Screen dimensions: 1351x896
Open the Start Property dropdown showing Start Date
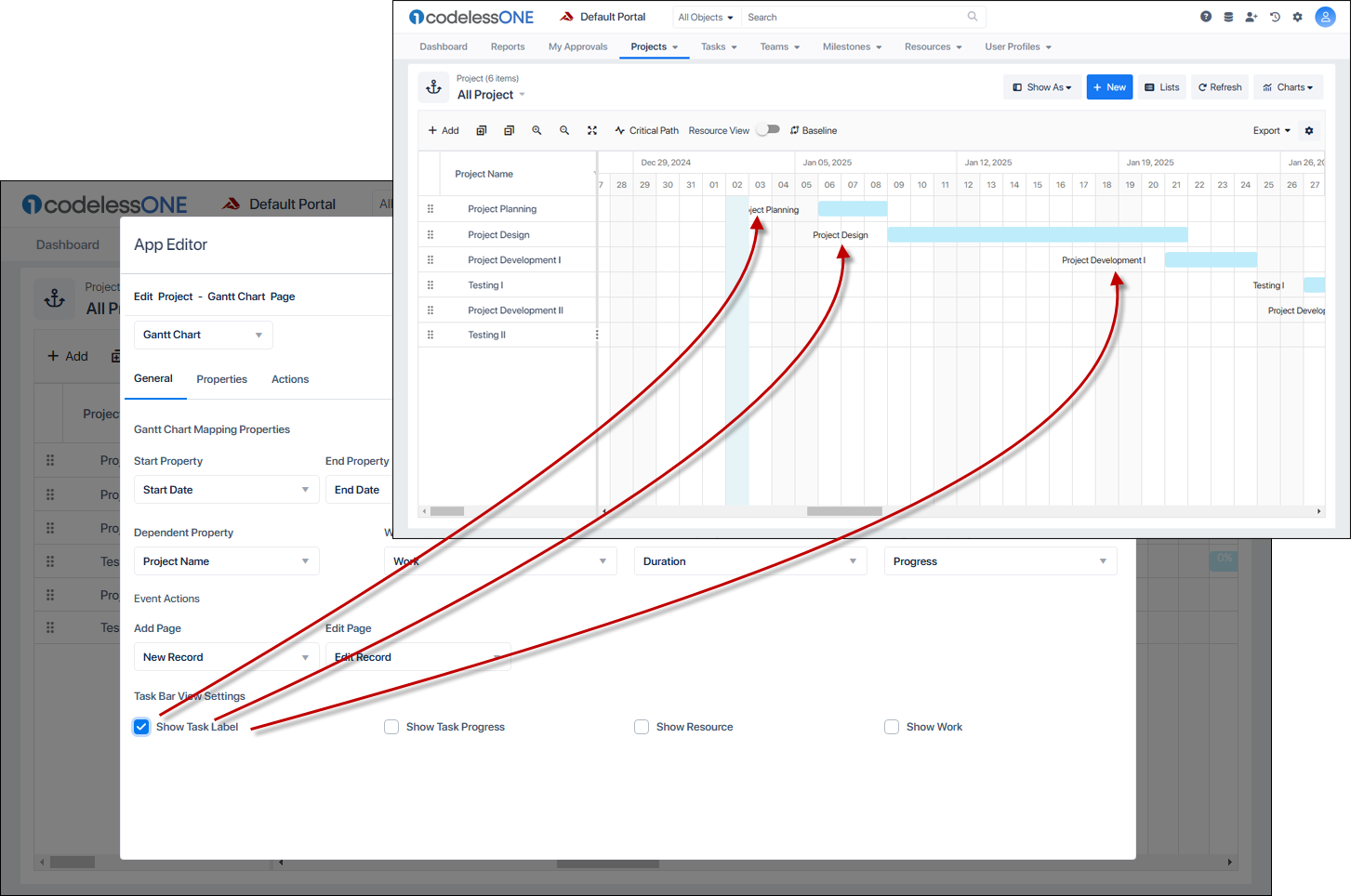226,489
